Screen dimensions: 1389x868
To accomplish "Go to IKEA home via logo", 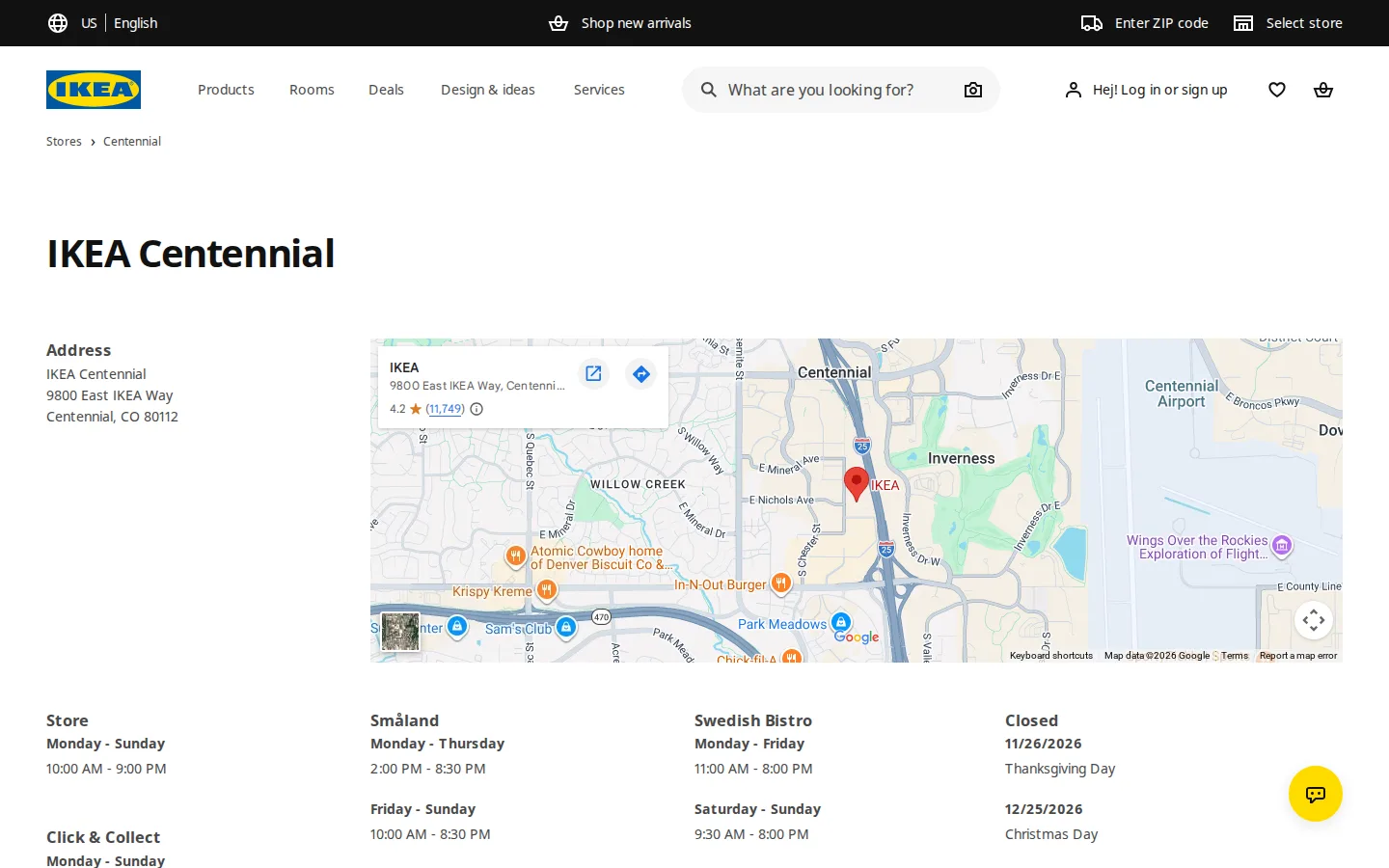I will (x=94, y=90).
